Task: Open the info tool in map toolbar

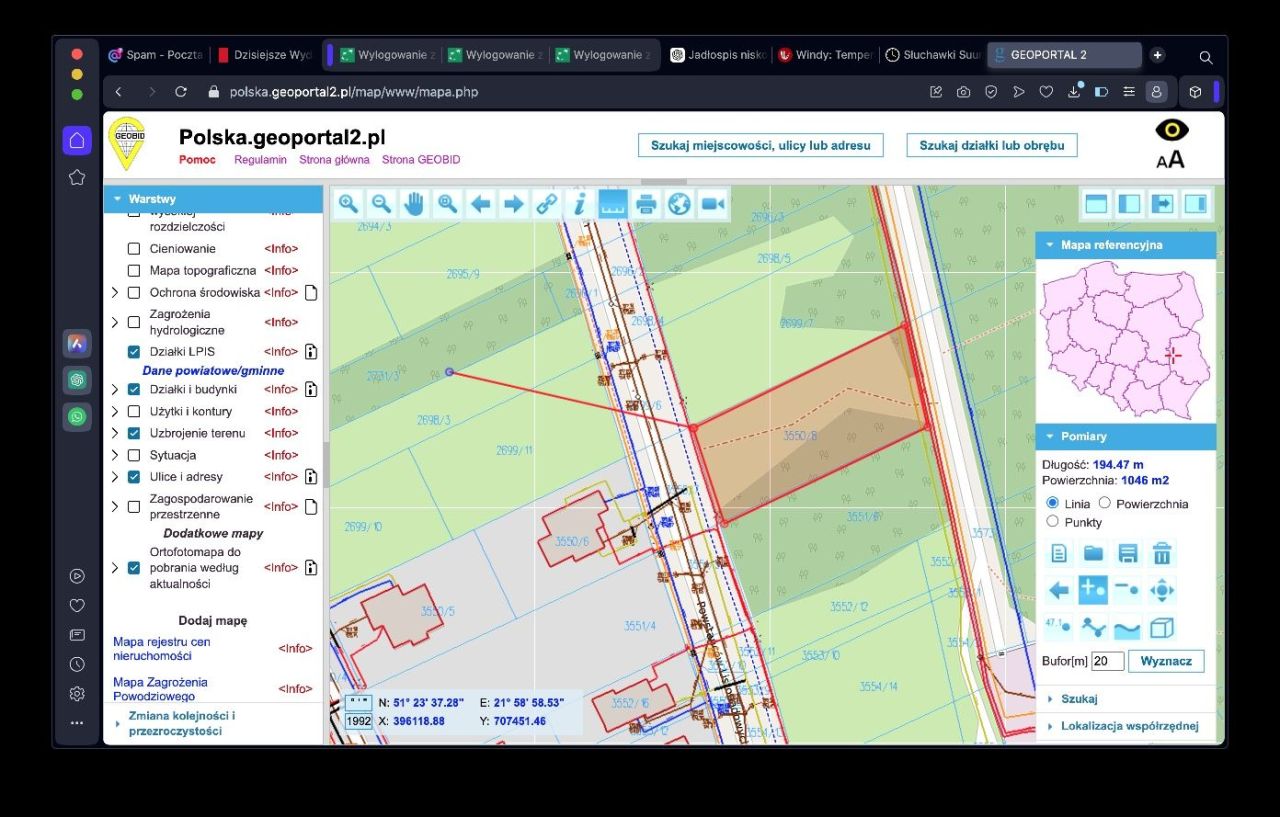Action: (x=579, y=204)
